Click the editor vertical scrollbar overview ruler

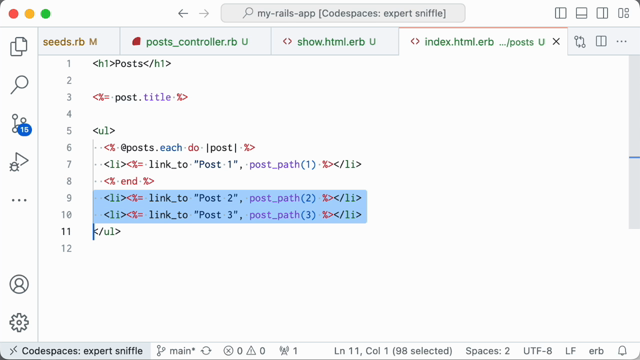(x=634, y=143)
